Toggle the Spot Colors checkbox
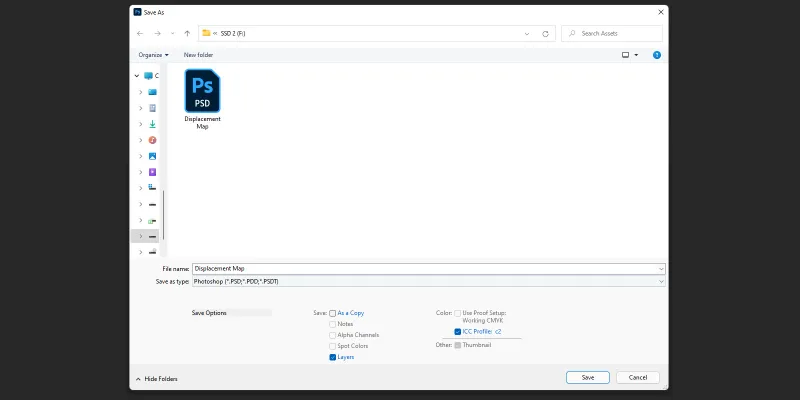This screenshot has height=400, width=800. [333, 346]
